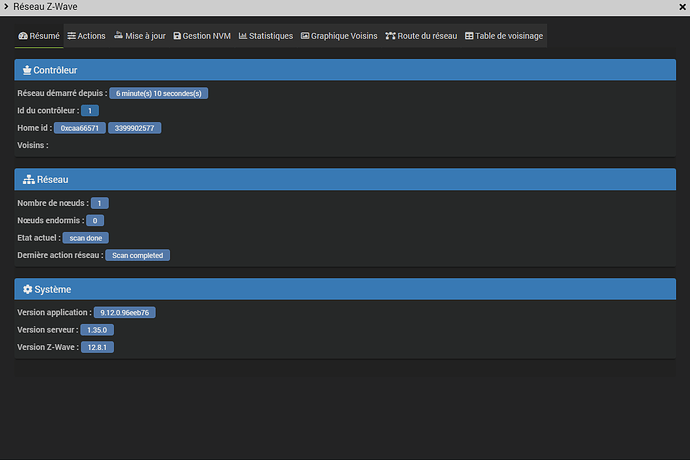Click the controller Id badge next to 'Id du contrôleur'
Screen dimensions: 690x460
(x=90, y=110)
